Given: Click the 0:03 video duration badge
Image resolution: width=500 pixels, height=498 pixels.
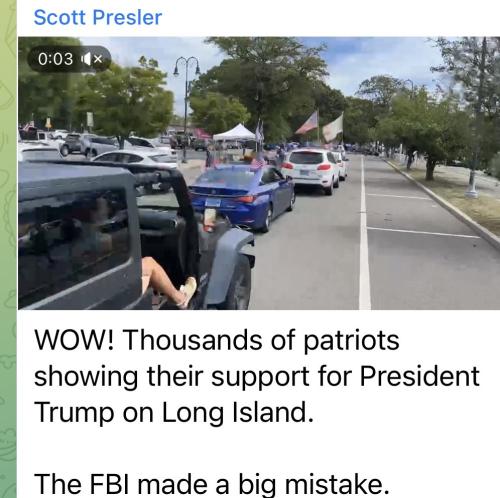Looking at the screenshot, I should 69,59.
